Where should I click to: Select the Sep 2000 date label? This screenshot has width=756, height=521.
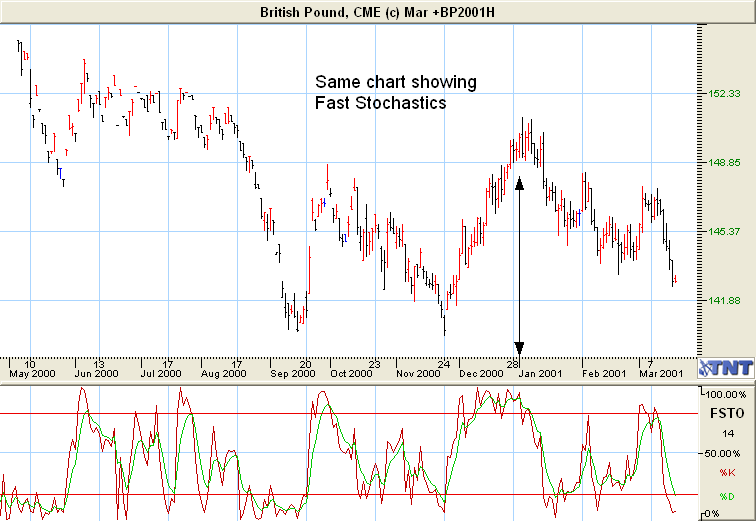pyautogui.click(x=291, y=373)
